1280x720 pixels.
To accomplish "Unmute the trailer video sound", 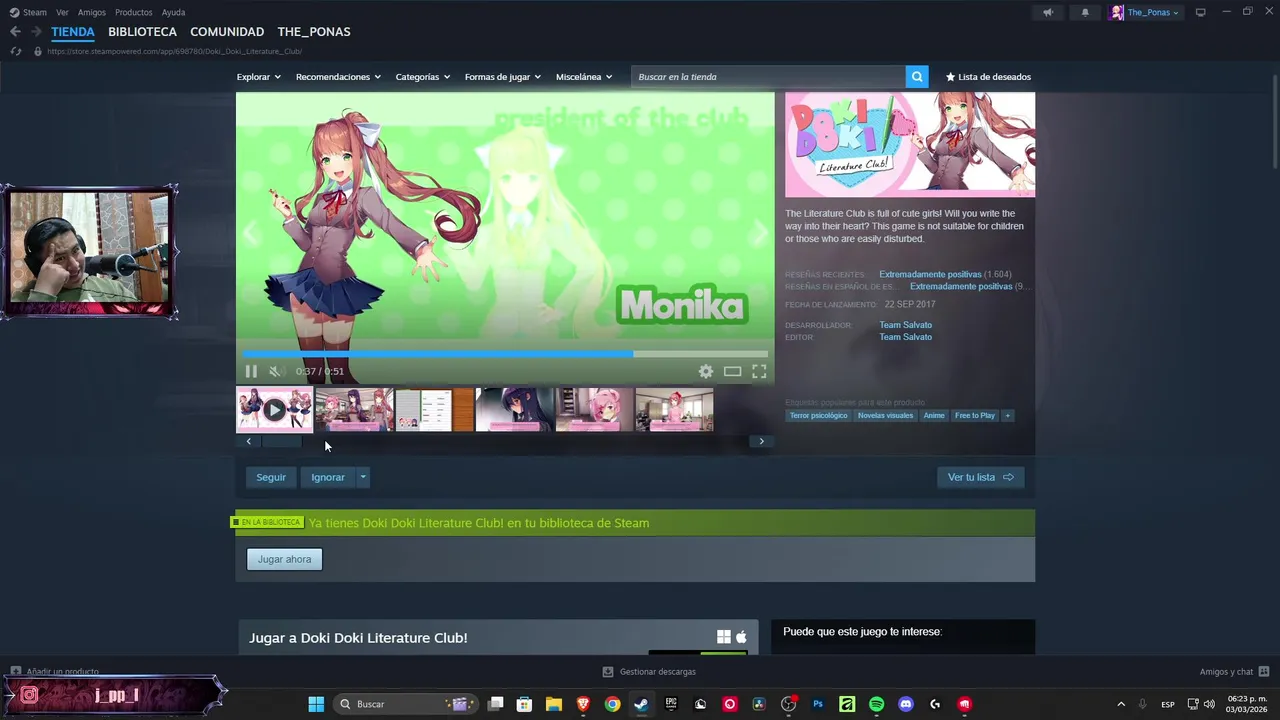I will pos(275,371).
